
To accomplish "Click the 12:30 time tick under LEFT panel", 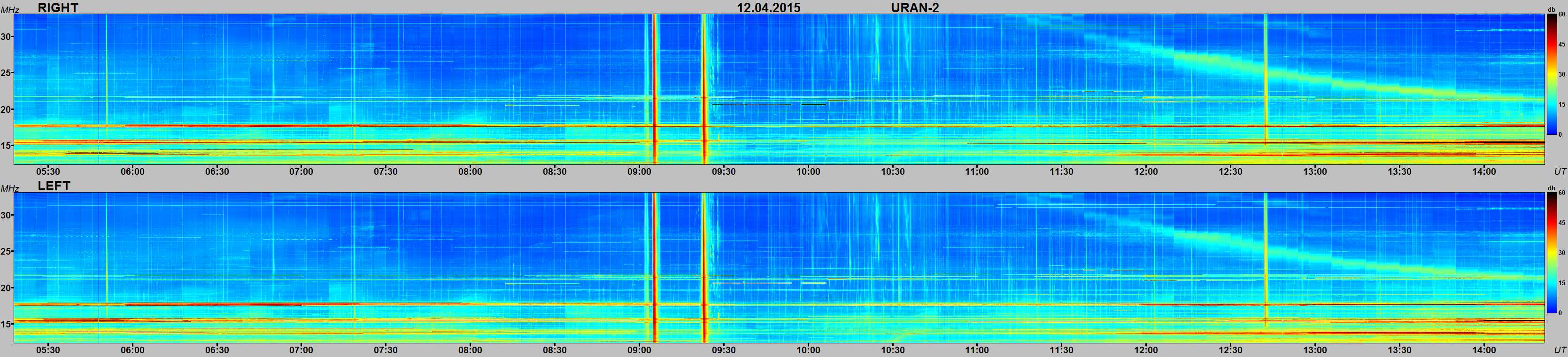I will [1231, 350].
